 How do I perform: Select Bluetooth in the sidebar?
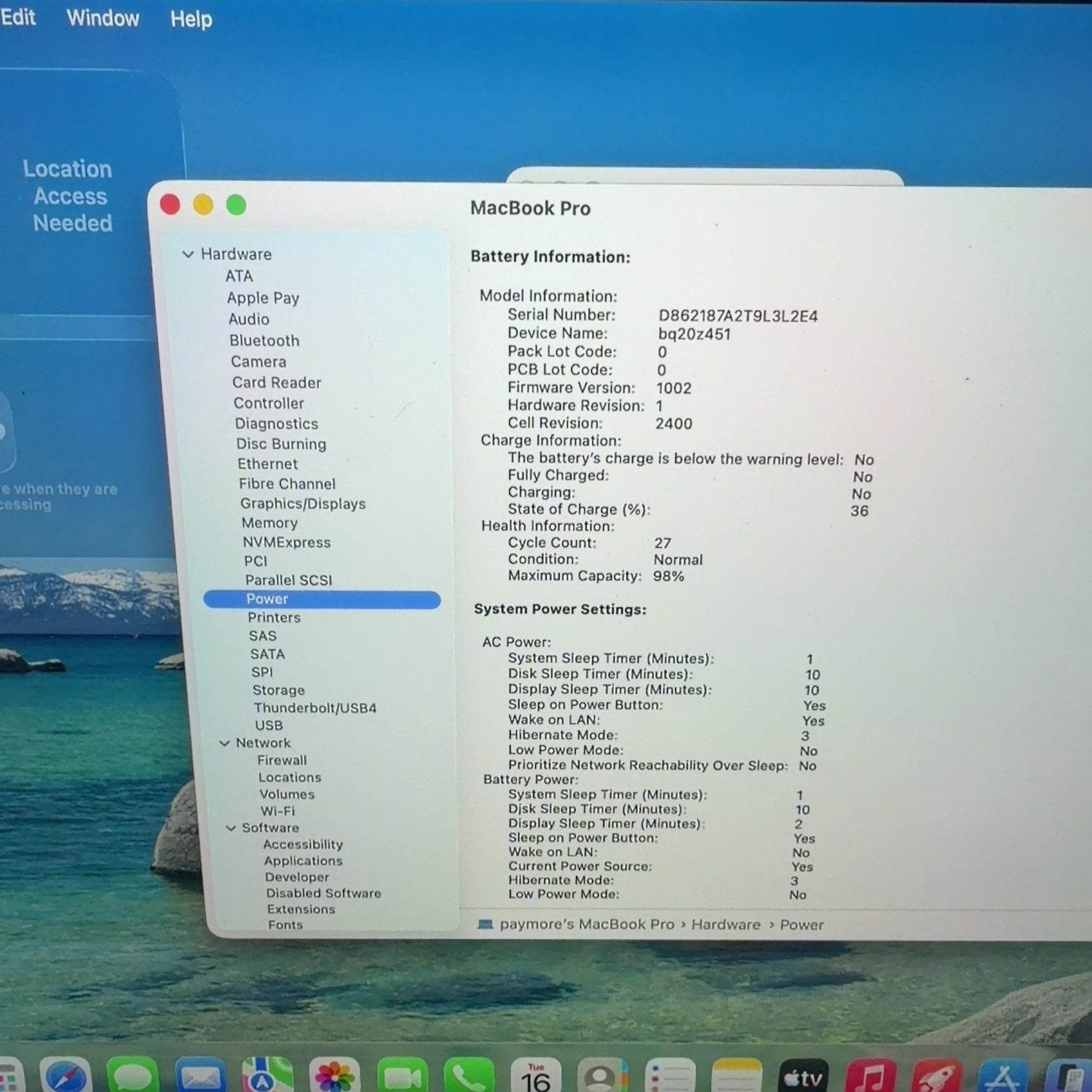click(264, 341)
